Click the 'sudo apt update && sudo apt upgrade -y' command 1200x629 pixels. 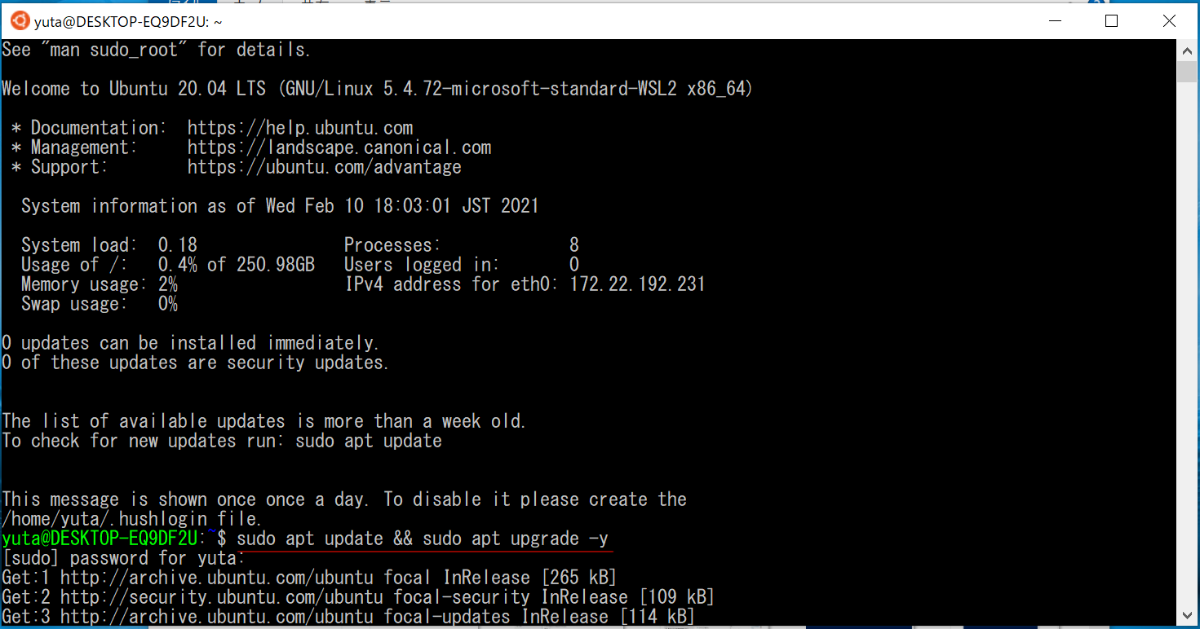pos(423,539)
